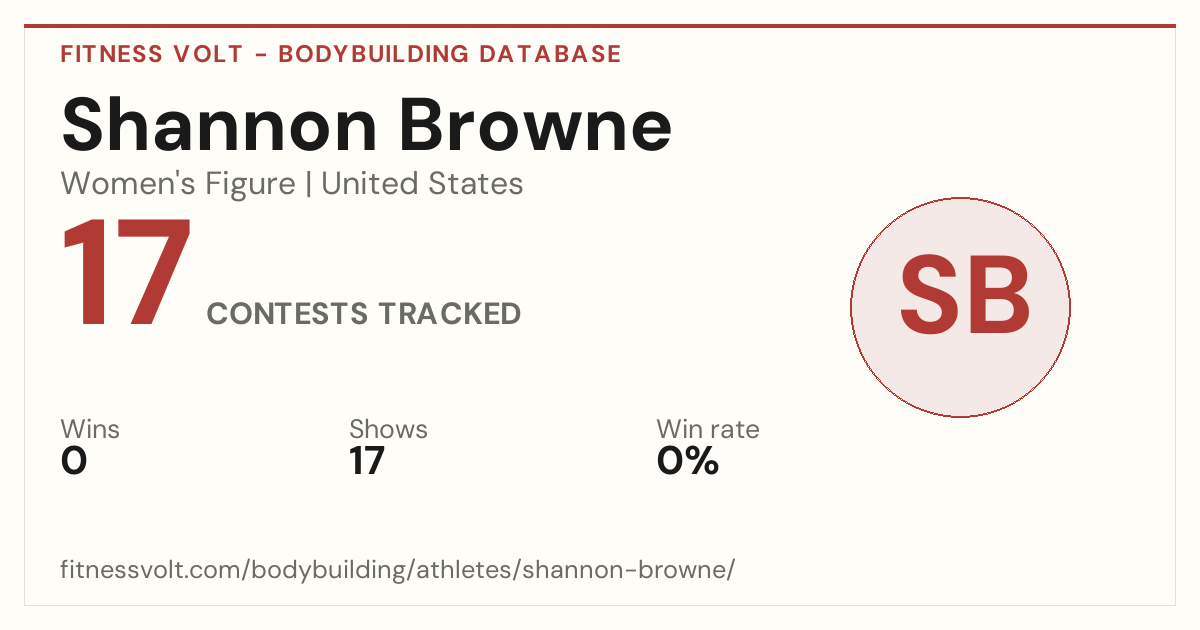This screenshot has width=1200, height=630.
Task: Click the United States country text
Action: coord(422,184)
